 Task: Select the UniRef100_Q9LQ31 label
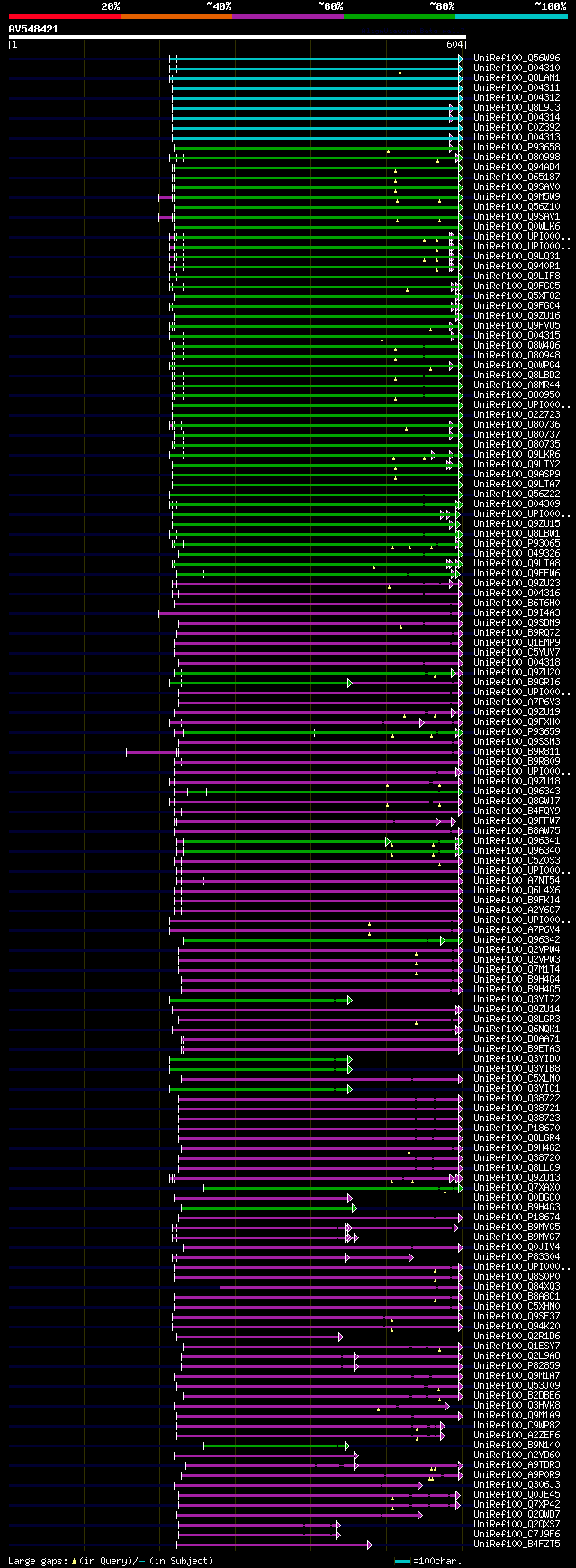point(517,256)
